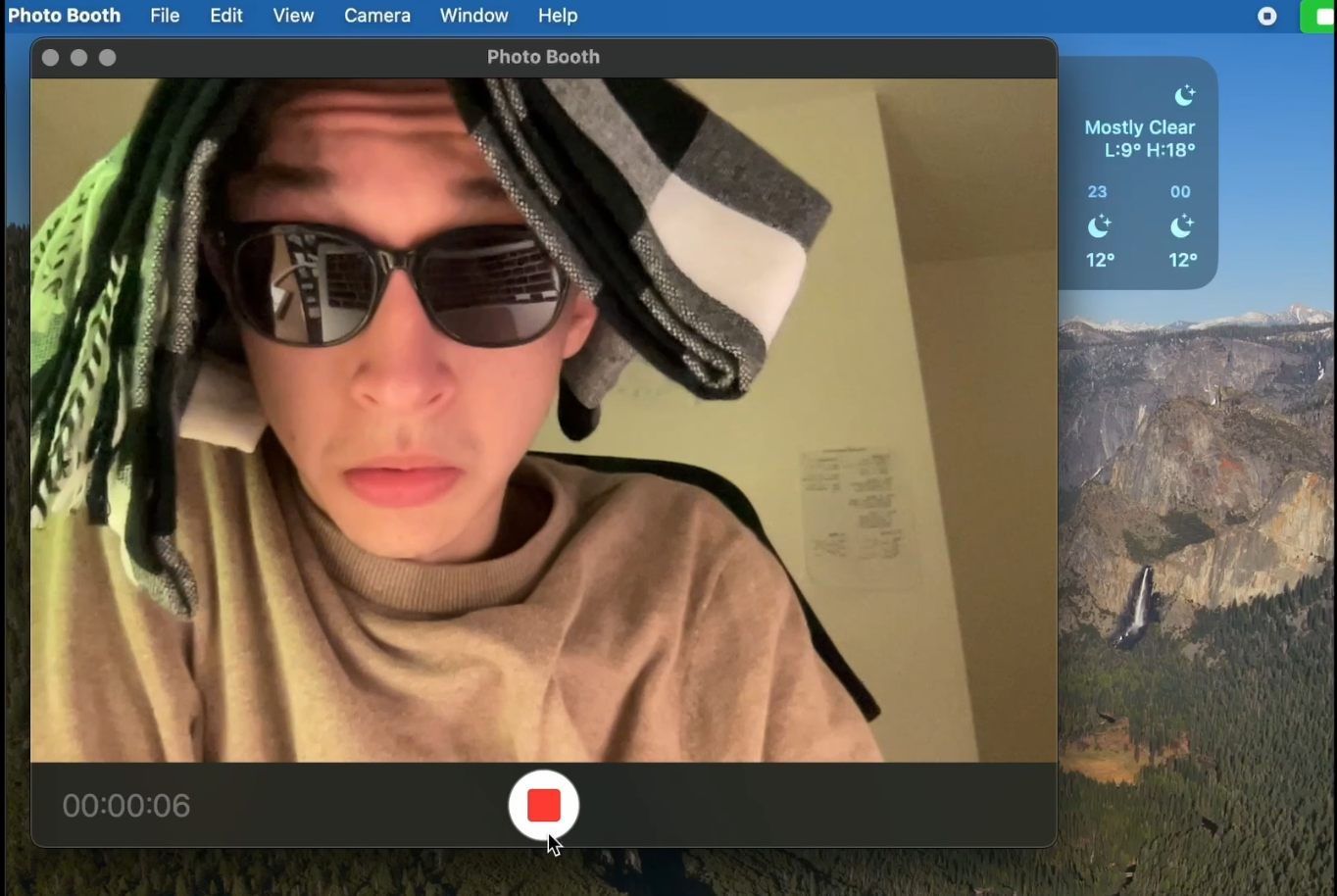Click the screen recording stop icon in menu bar
Screen dimensions: 1337x896
click(x=1267, y=16)
